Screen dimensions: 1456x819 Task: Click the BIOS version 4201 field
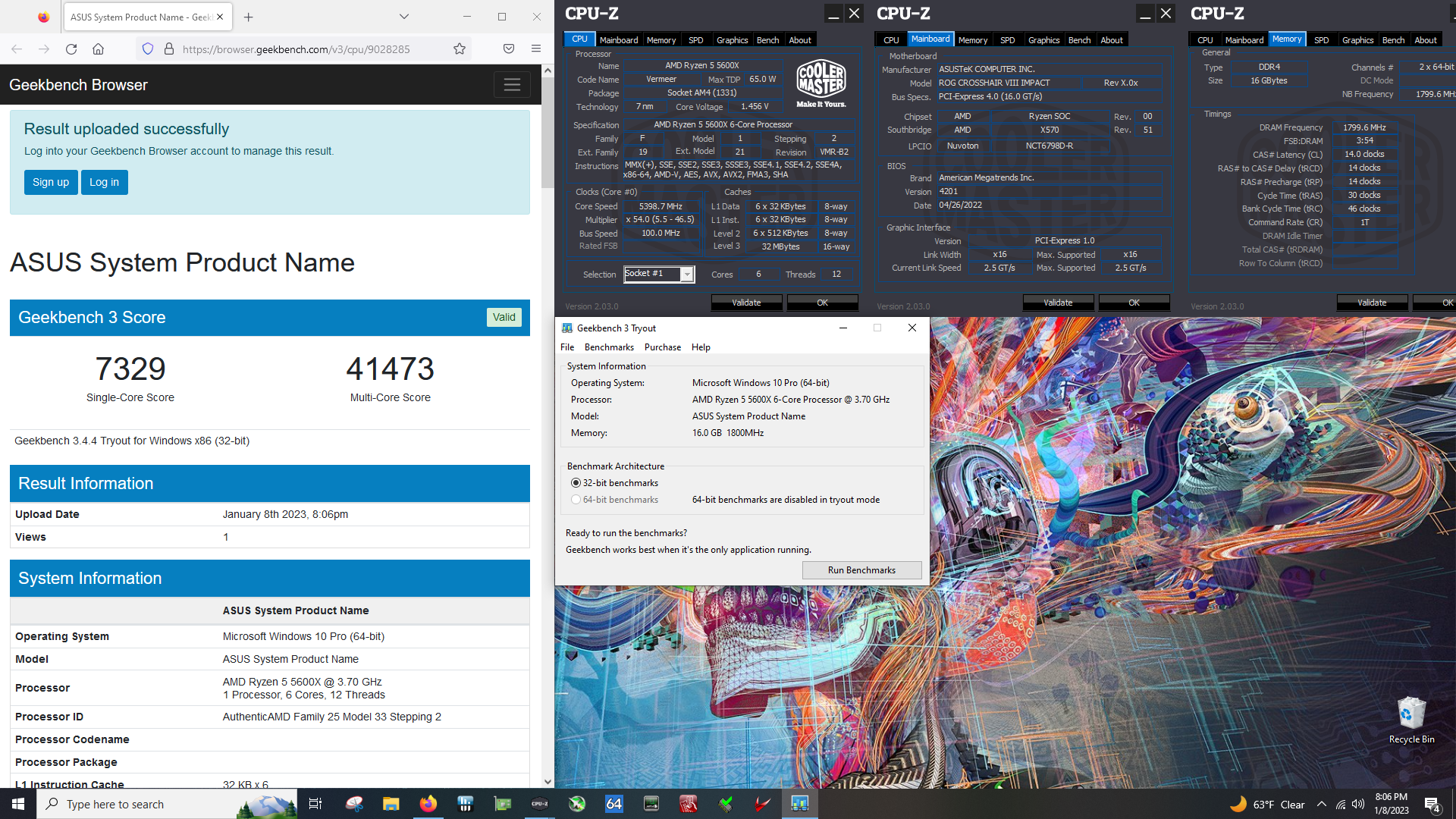point(1049,192)
